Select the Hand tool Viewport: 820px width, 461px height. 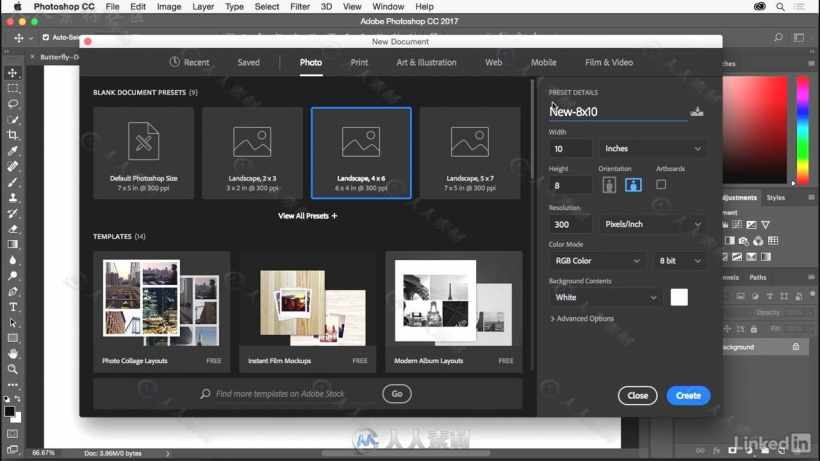pos(13,354)
